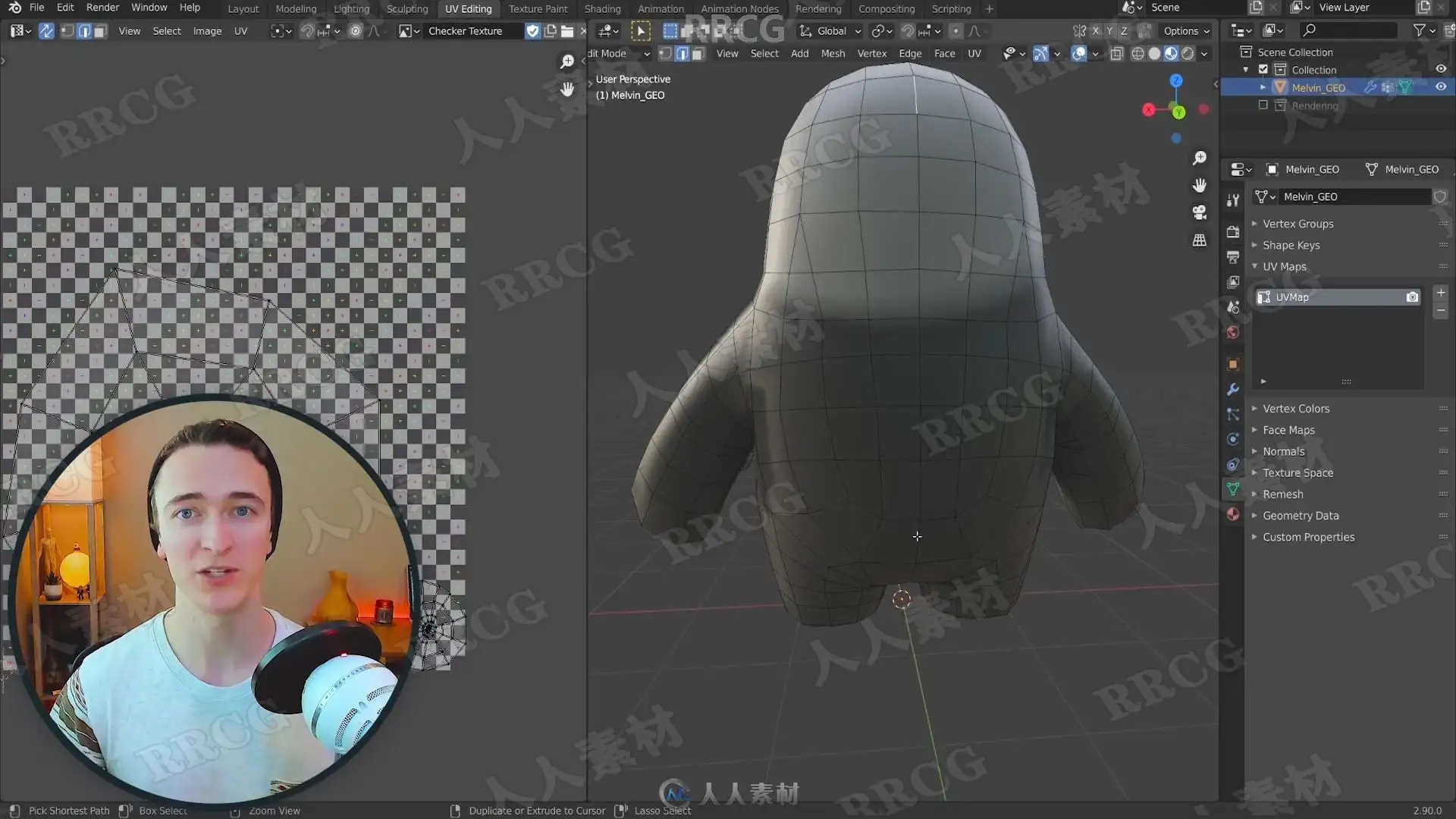
Task: Open 3D viewport Options dropdown
Action: (1187, 31)
